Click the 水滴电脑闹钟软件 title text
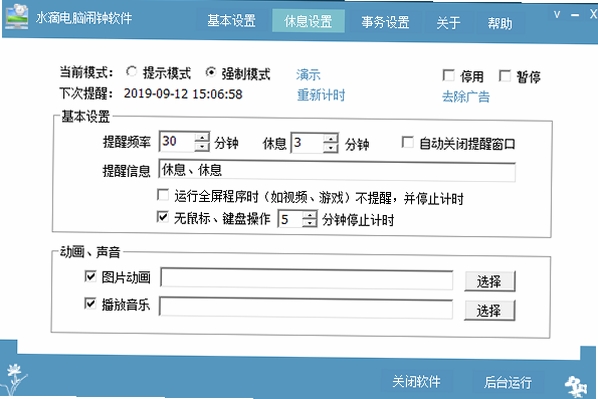The height and width of the screenshot is (399, 598). point(84,18)
